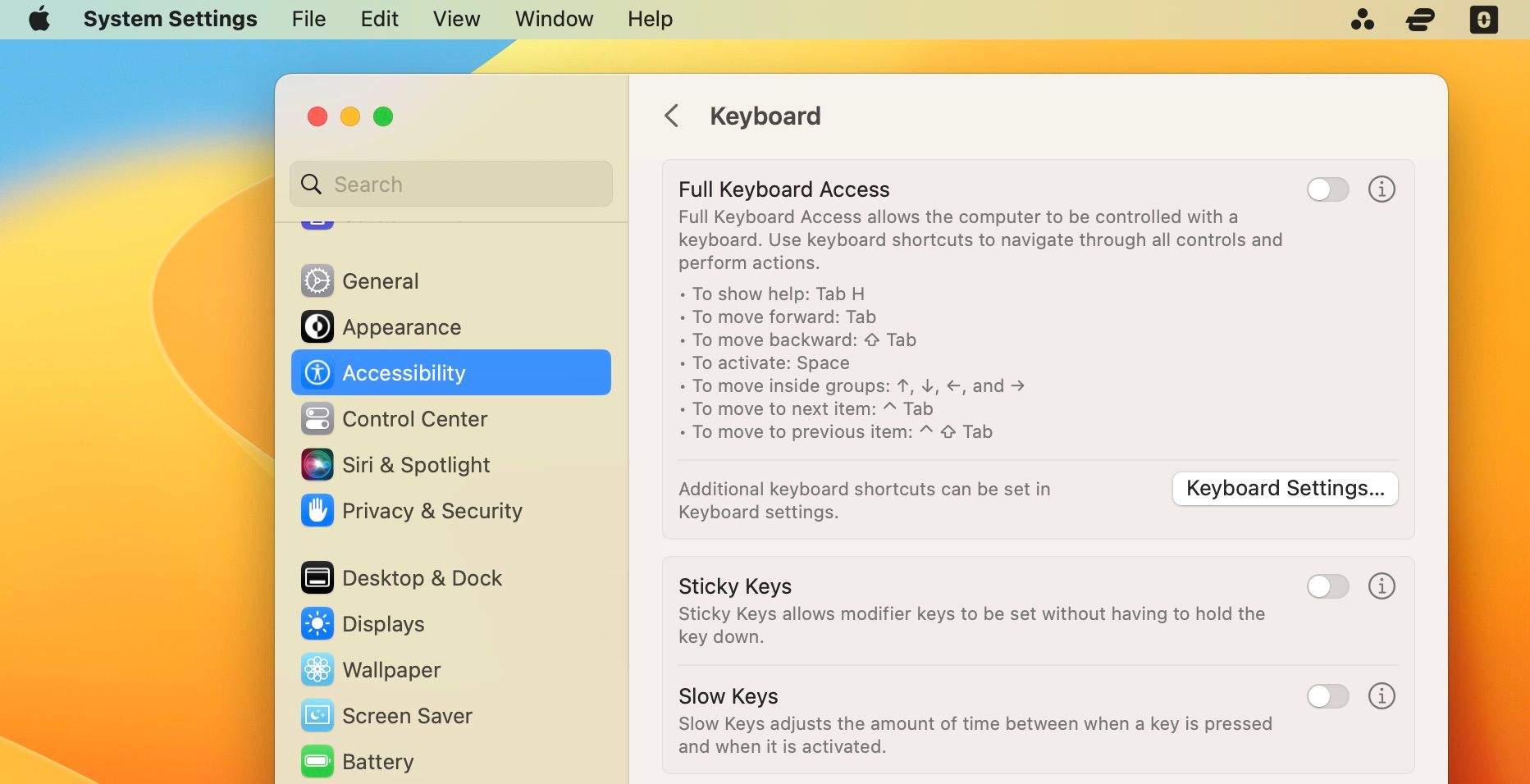Go back from Keyboard pane
This screenshot has height=784, width=1530.
[x=671, y=116]
